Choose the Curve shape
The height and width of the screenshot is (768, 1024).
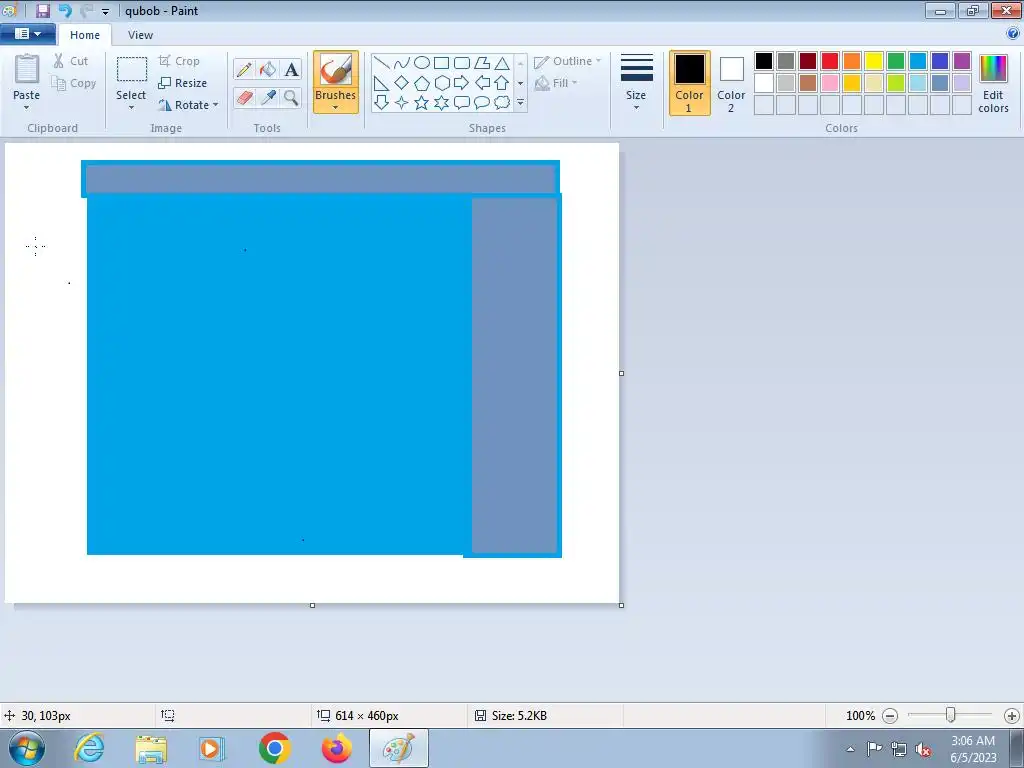pos(402,63)
